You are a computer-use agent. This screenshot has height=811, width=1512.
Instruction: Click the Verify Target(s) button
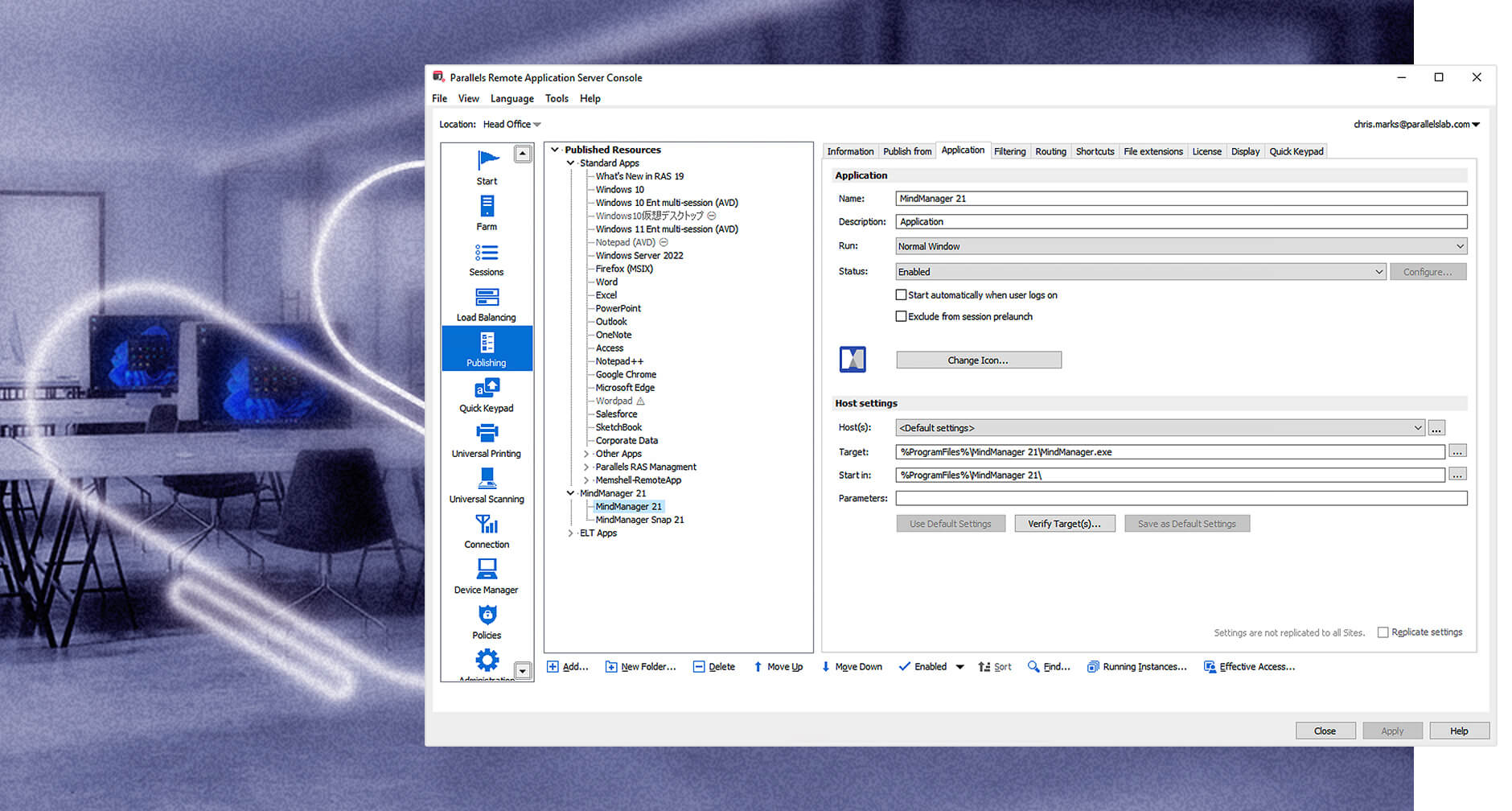click(1065, 523)
